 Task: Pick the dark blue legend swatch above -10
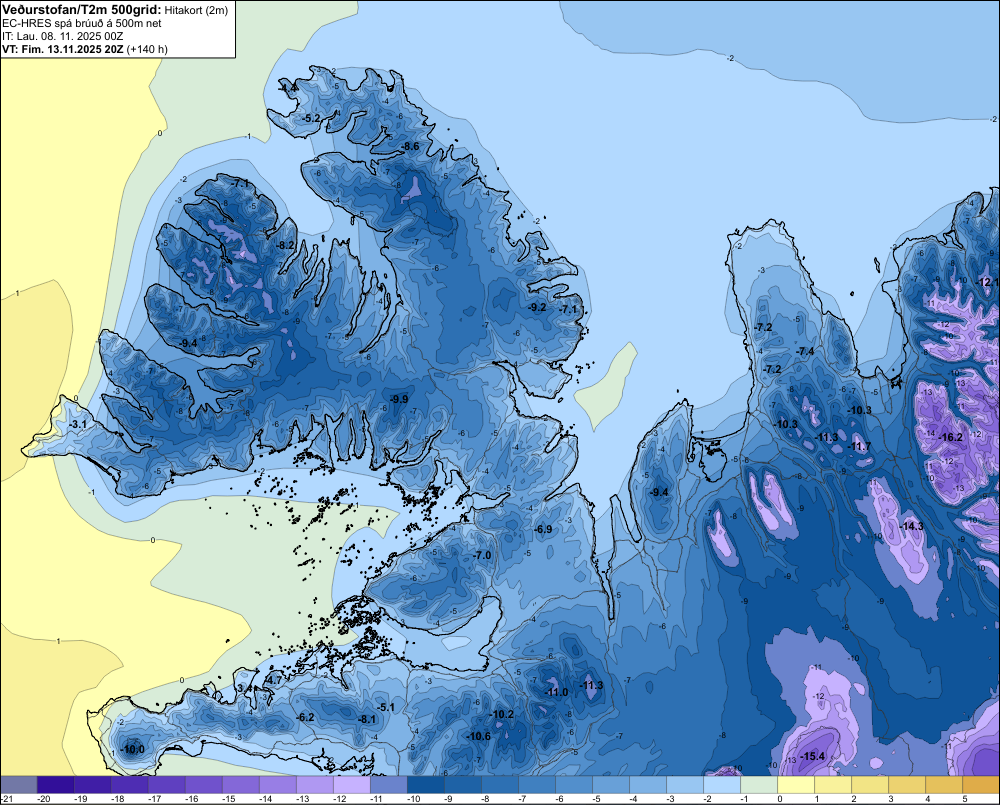[425, 785]
